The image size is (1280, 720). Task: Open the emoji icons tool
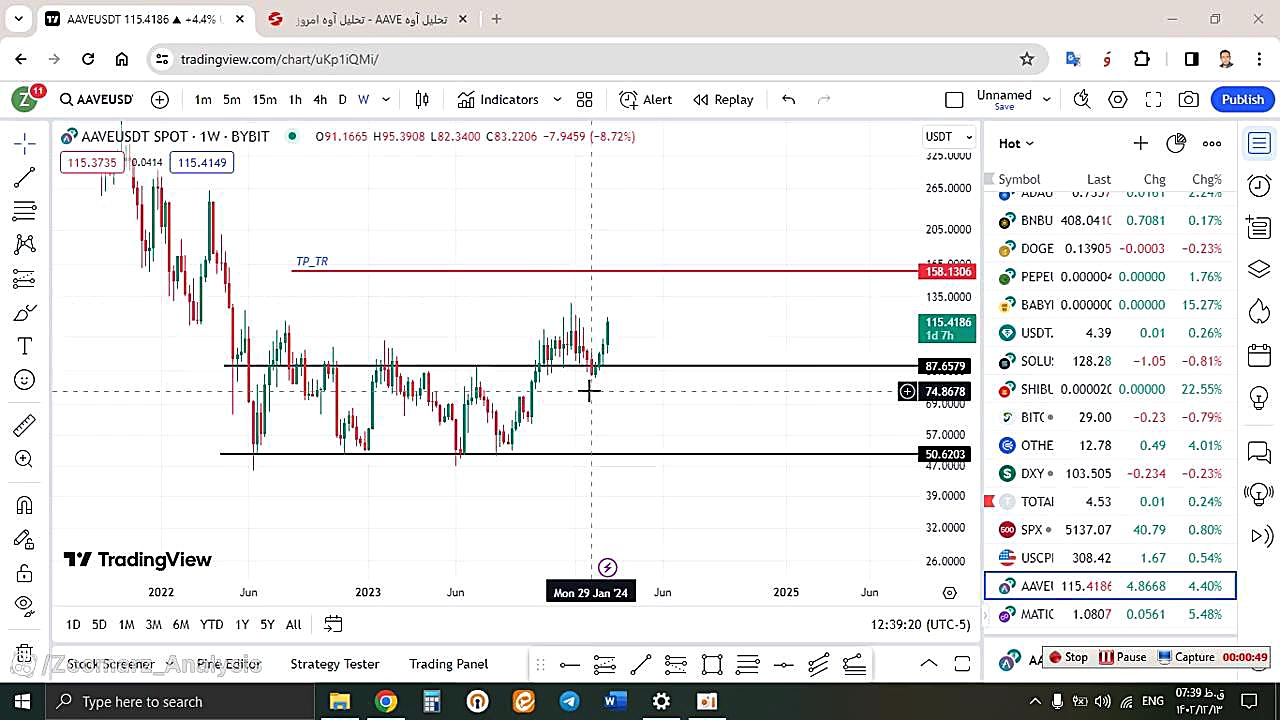tap(25, 380)
